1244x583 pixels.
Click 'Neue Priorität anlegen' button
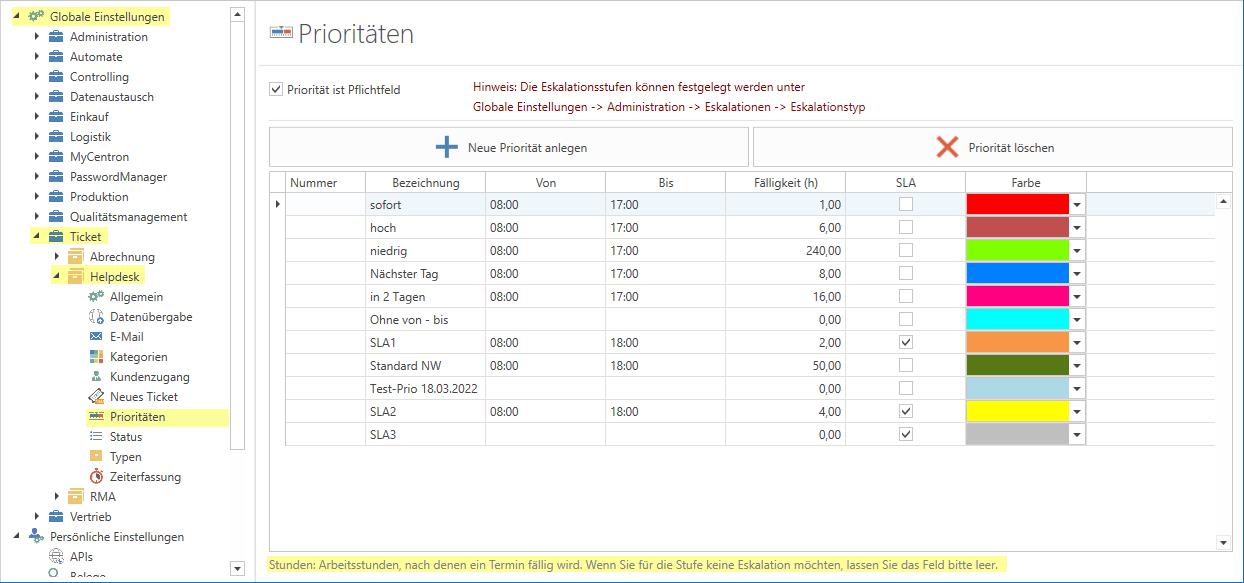pyautogui.click(x=509, y=147)
